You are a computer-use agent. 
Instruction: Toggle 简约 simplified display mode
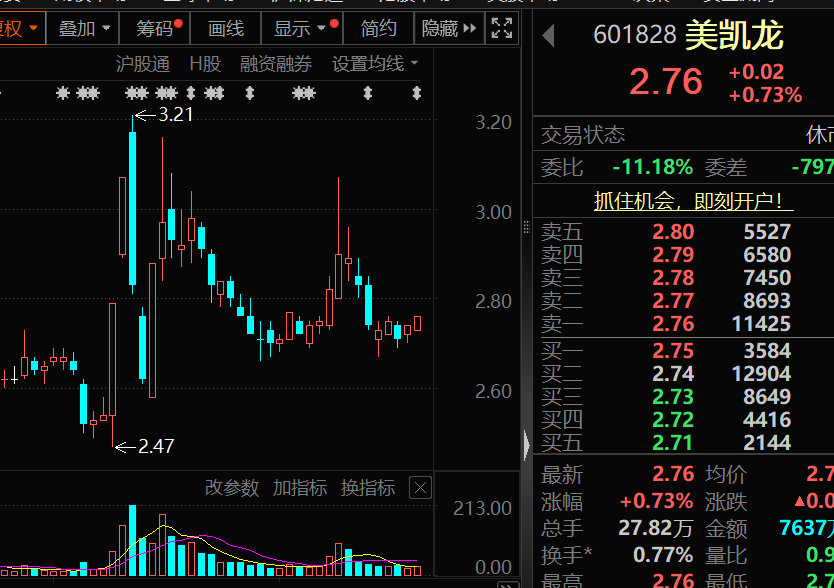tap(378, 28)
